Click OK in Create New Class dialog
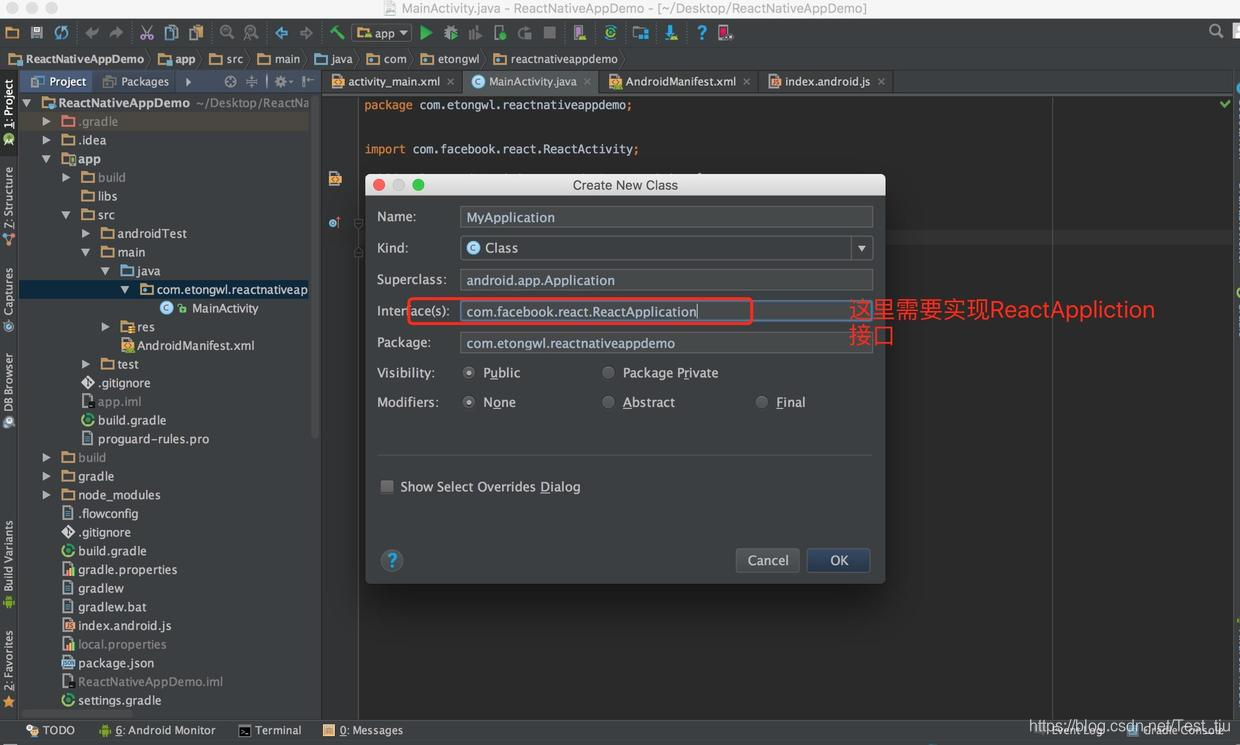 [838, 560]
